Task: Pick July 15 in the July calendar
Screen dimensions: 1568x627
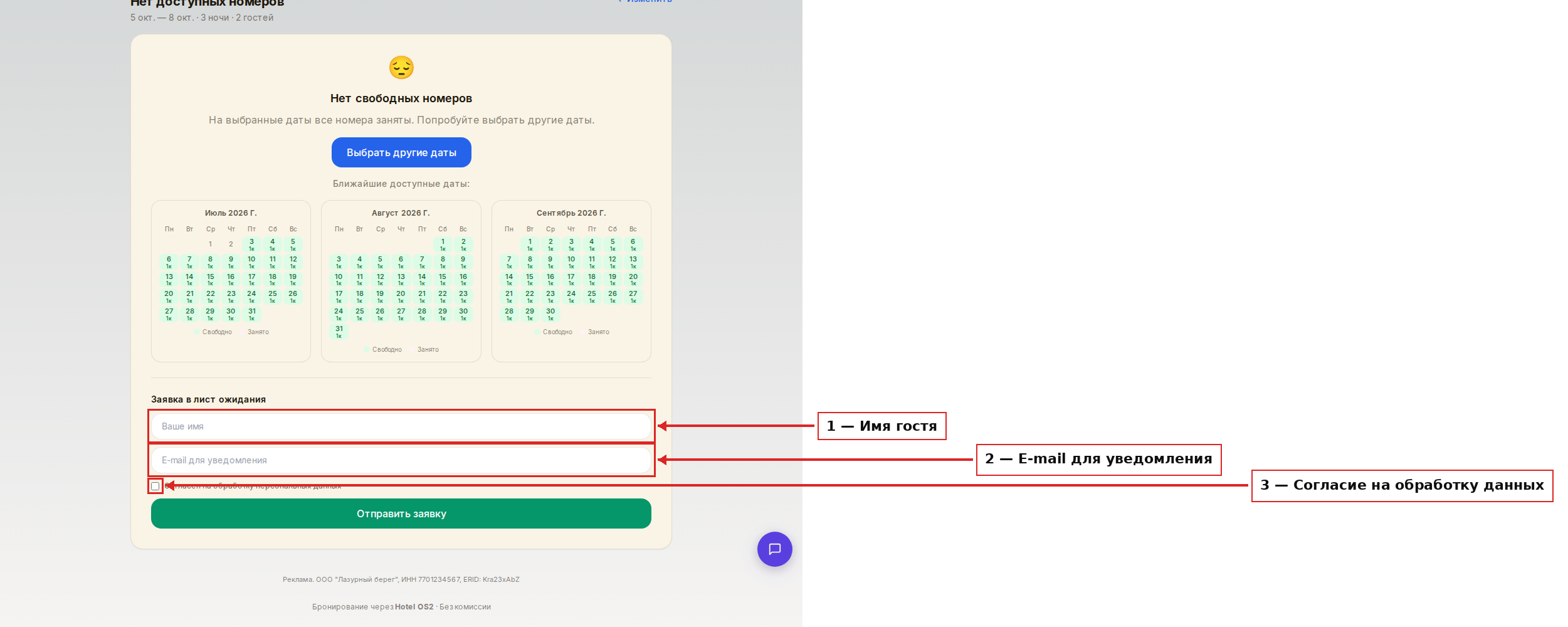Action: [x=210, y=279]
